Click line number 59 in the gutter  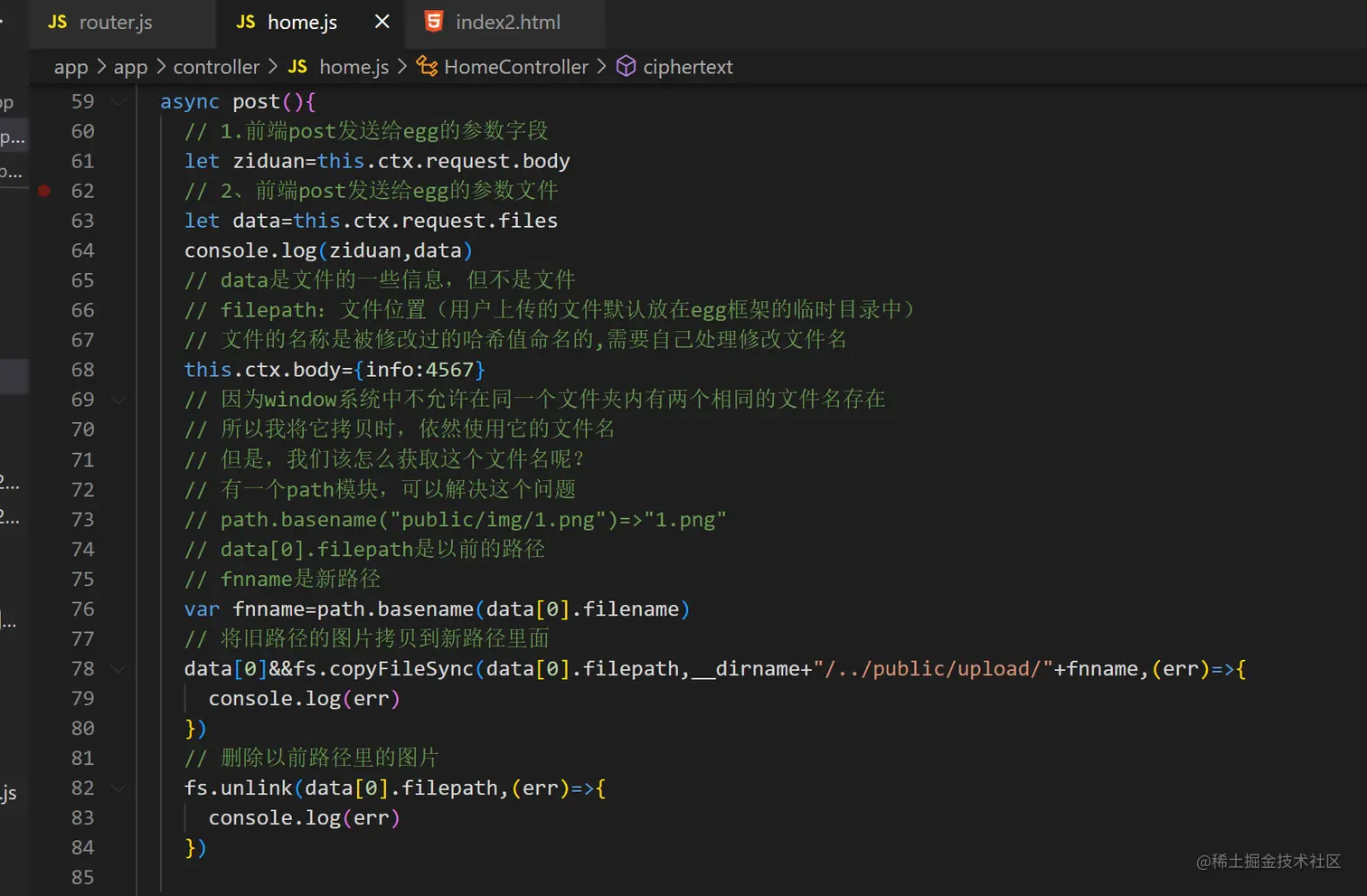tap(82, 101)
